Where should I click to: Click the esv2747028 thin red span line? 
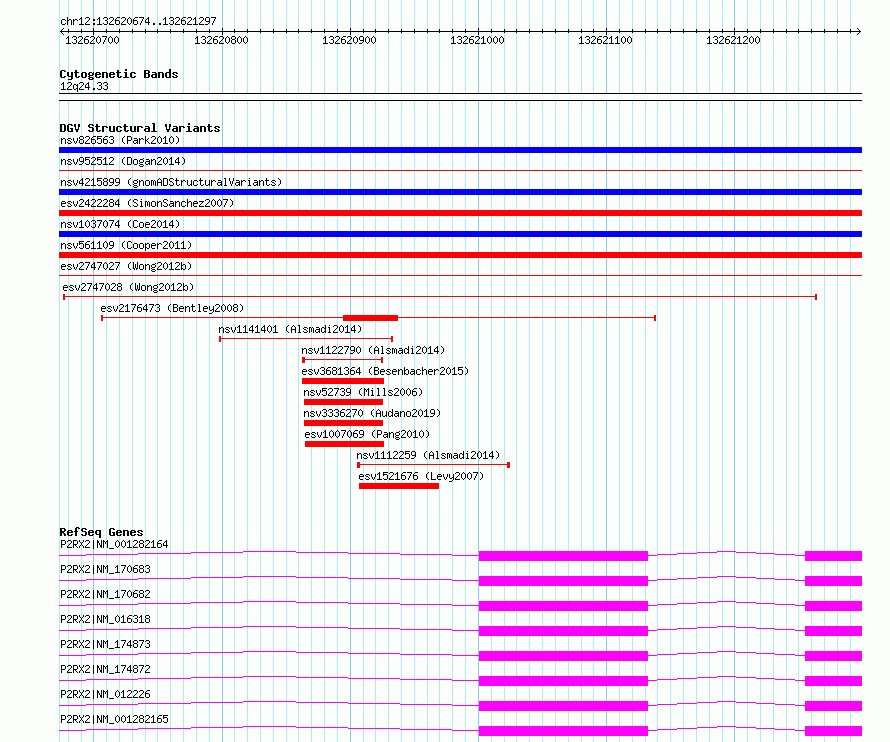click(x=440, y=297)
